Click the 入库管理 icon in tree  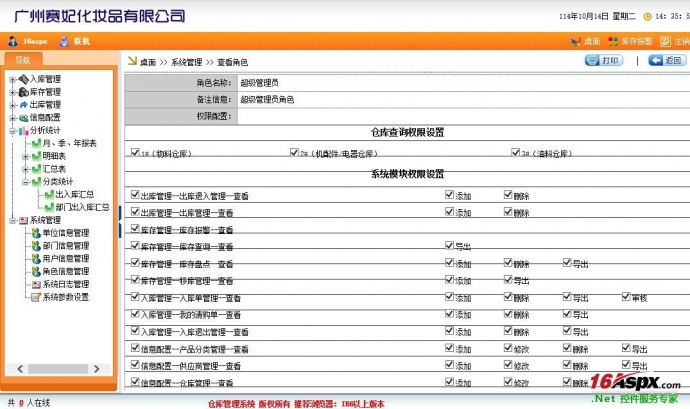pos(23,79)
